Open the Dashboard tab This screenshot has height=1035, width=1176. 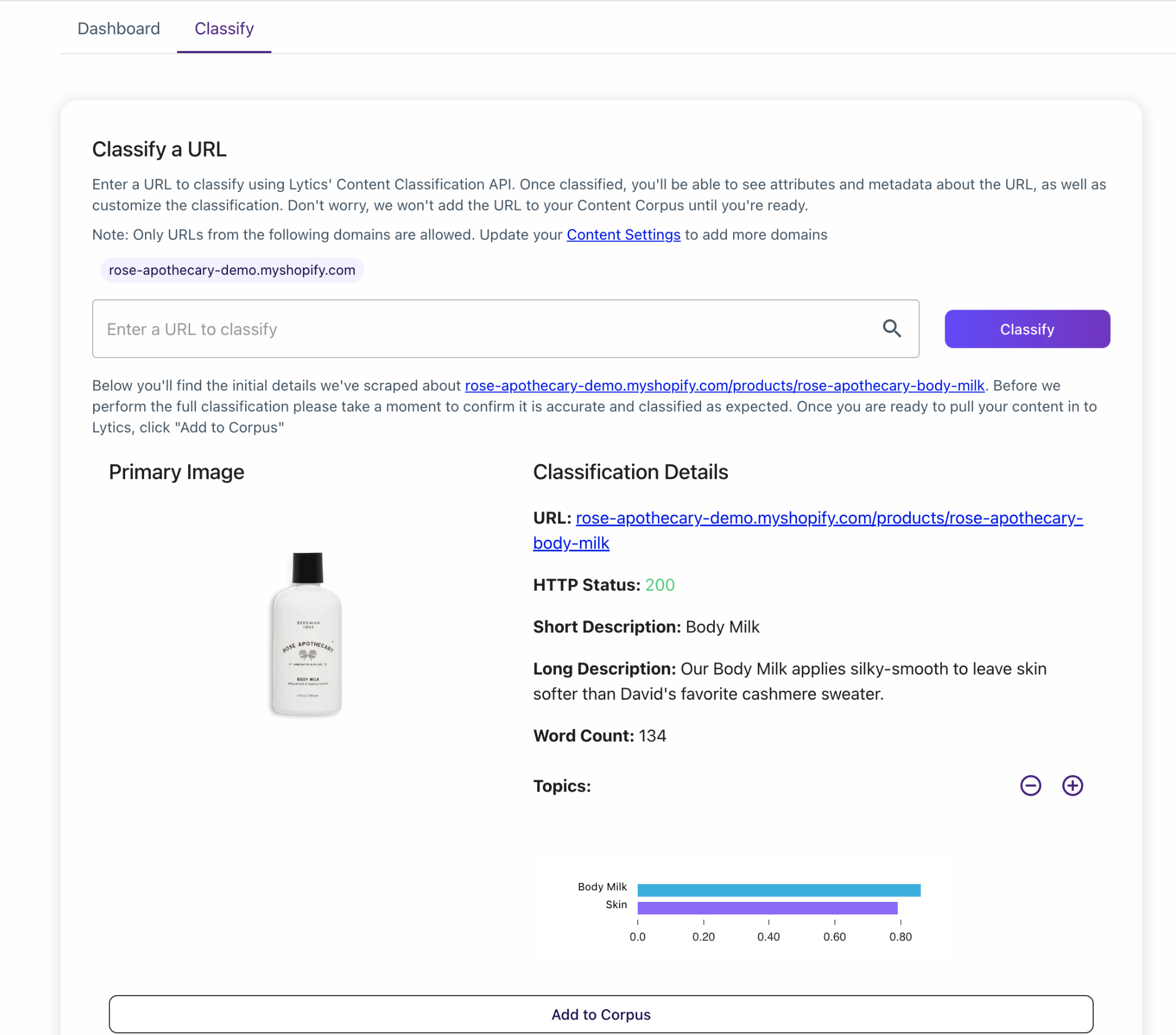[118, 28]
